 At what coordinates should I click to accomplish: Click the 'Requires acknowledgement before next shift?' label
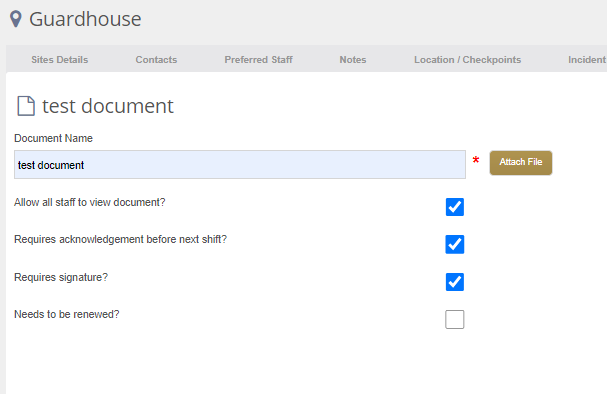[120, 240]
